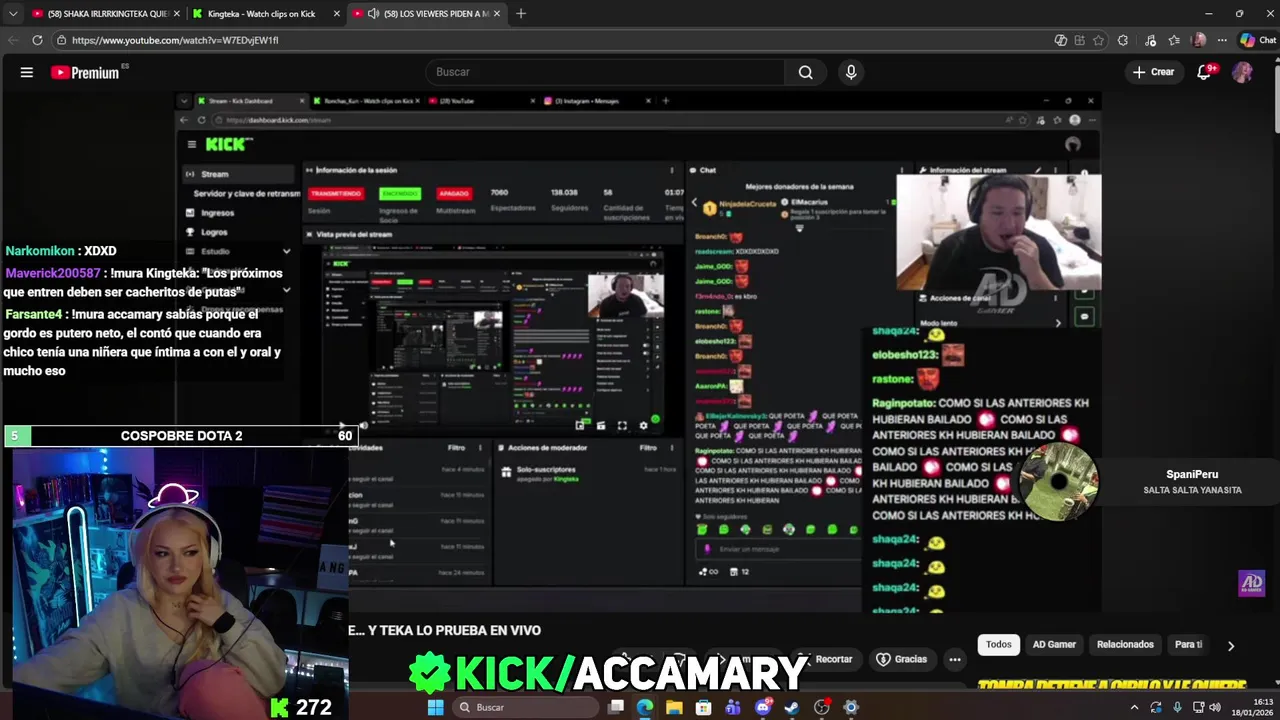Open the Copilot Chat sidebar
This screenshot has width=1280, height=720.
click(1258, 40)
